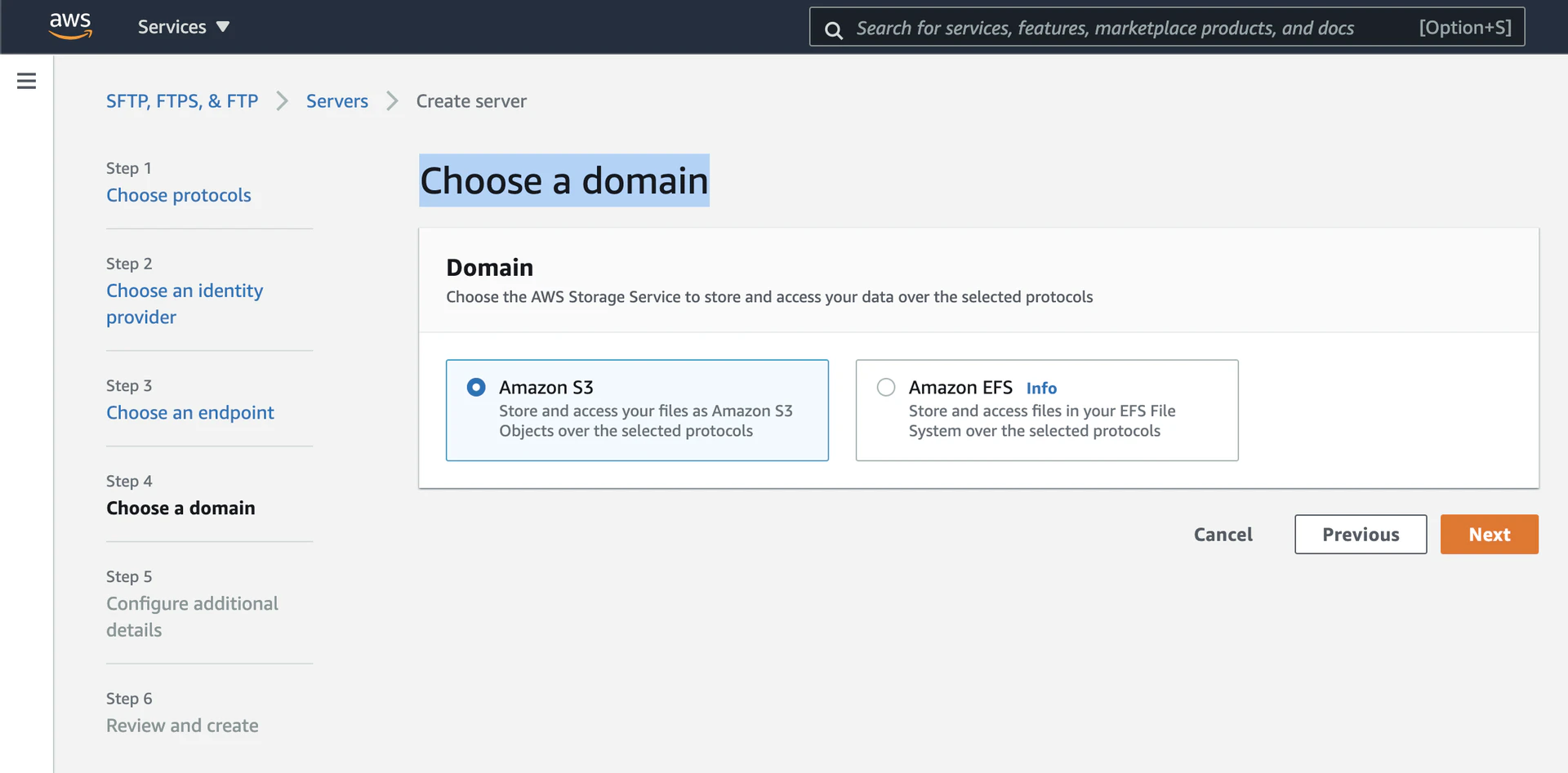Expand the Services dropdown

pyautogui.click(x=184, y=27)
